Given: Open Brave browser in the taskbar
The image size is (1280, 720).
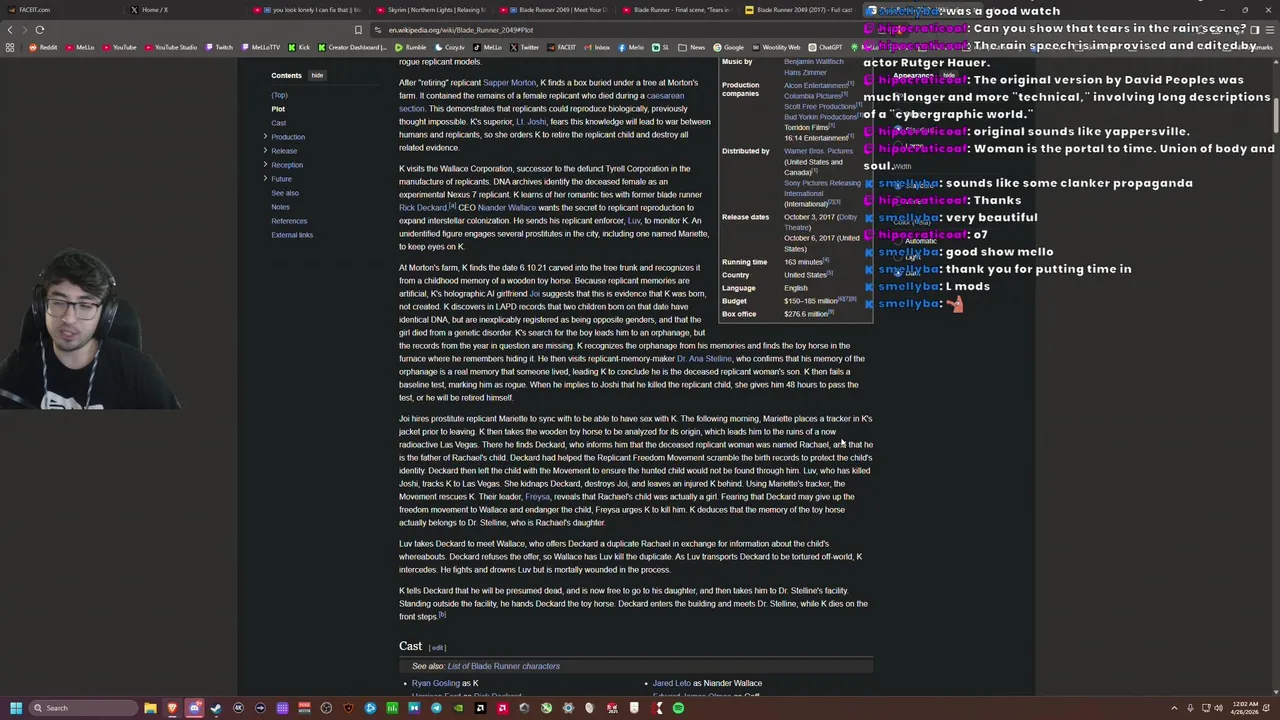Looking at the screenshot, I should (x=172, y=708).
